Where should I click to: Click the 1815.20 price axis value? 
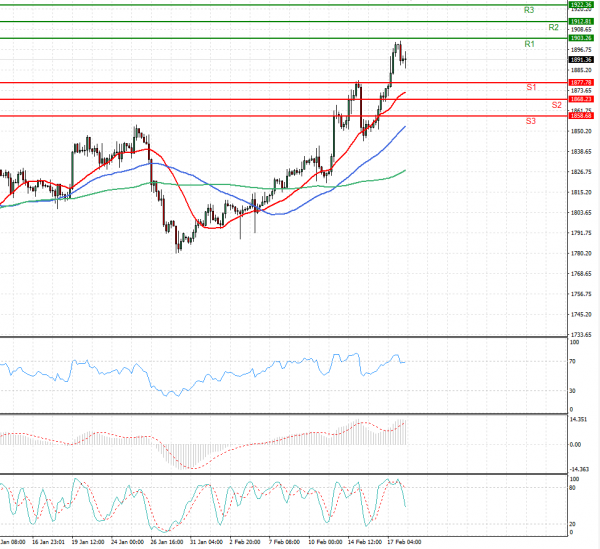581,192
